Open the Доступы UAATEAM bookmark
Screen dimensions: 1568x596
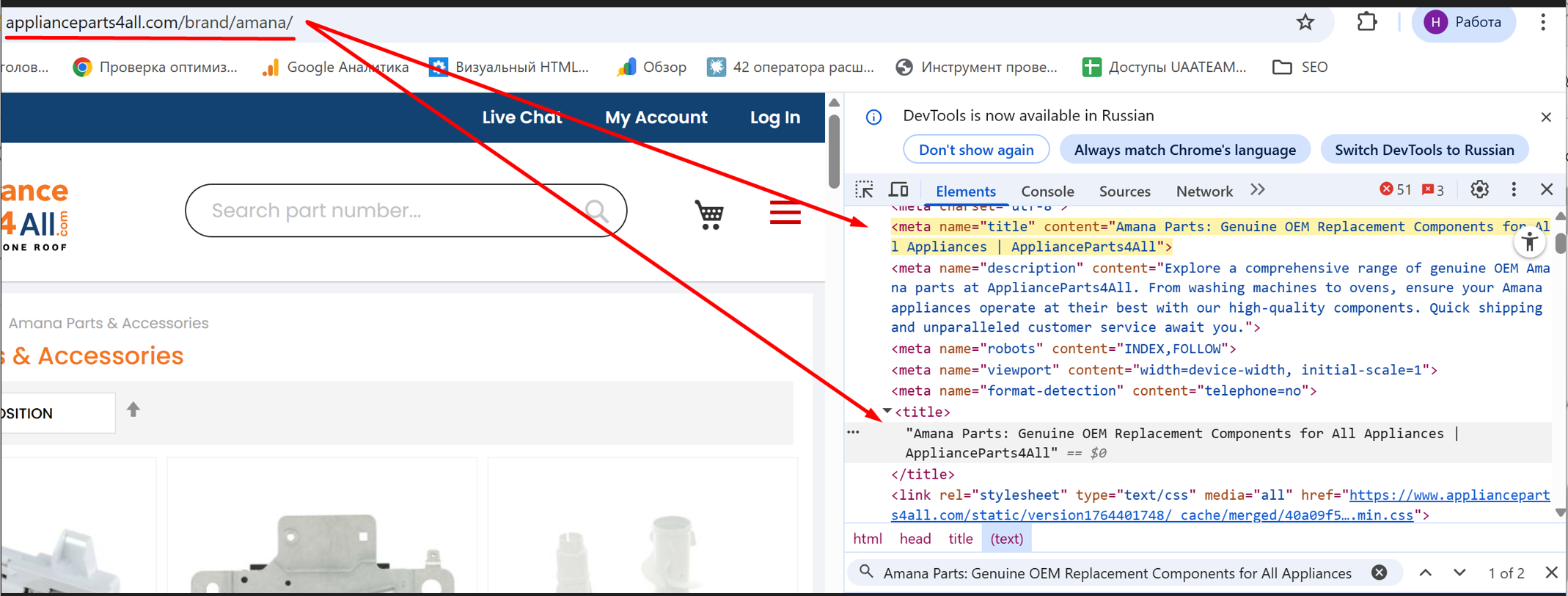pos(1165,68)
